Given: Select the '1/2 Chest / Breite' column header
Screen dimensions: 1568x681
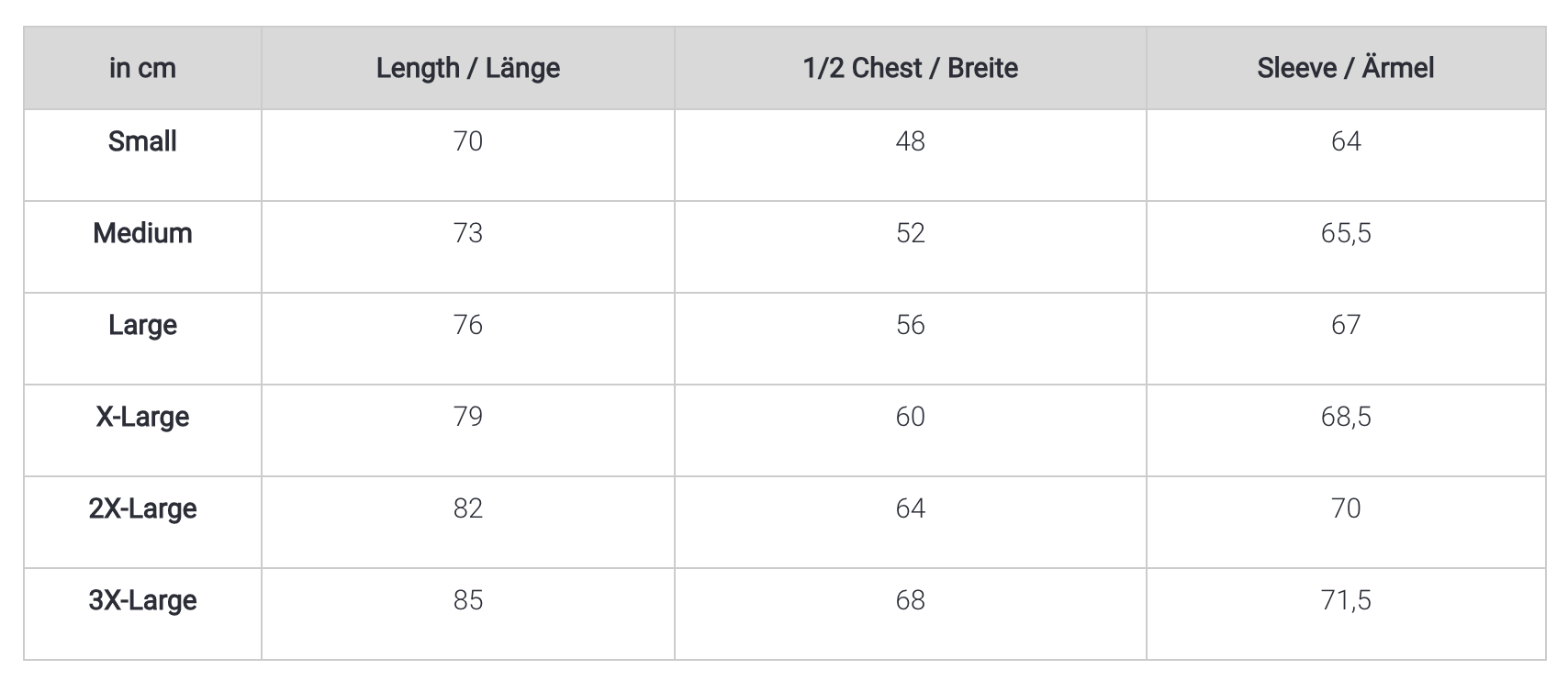Looking at the screenshot, I should click(911, 68).
